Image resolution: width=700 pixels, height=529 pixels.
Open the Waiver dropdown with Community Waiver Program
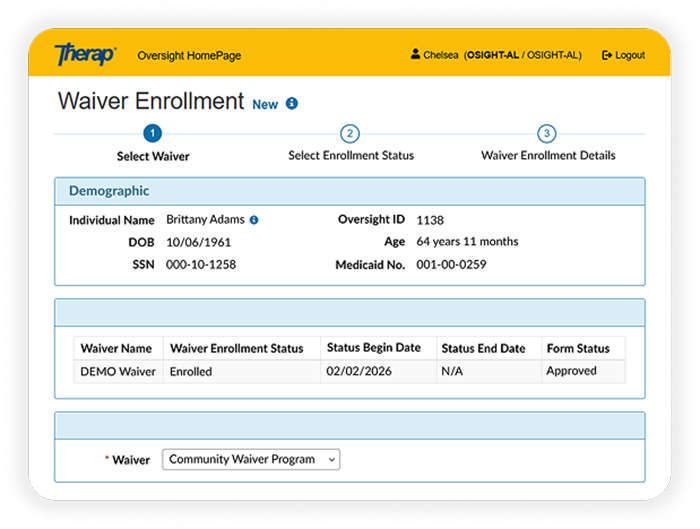[251, 459]
